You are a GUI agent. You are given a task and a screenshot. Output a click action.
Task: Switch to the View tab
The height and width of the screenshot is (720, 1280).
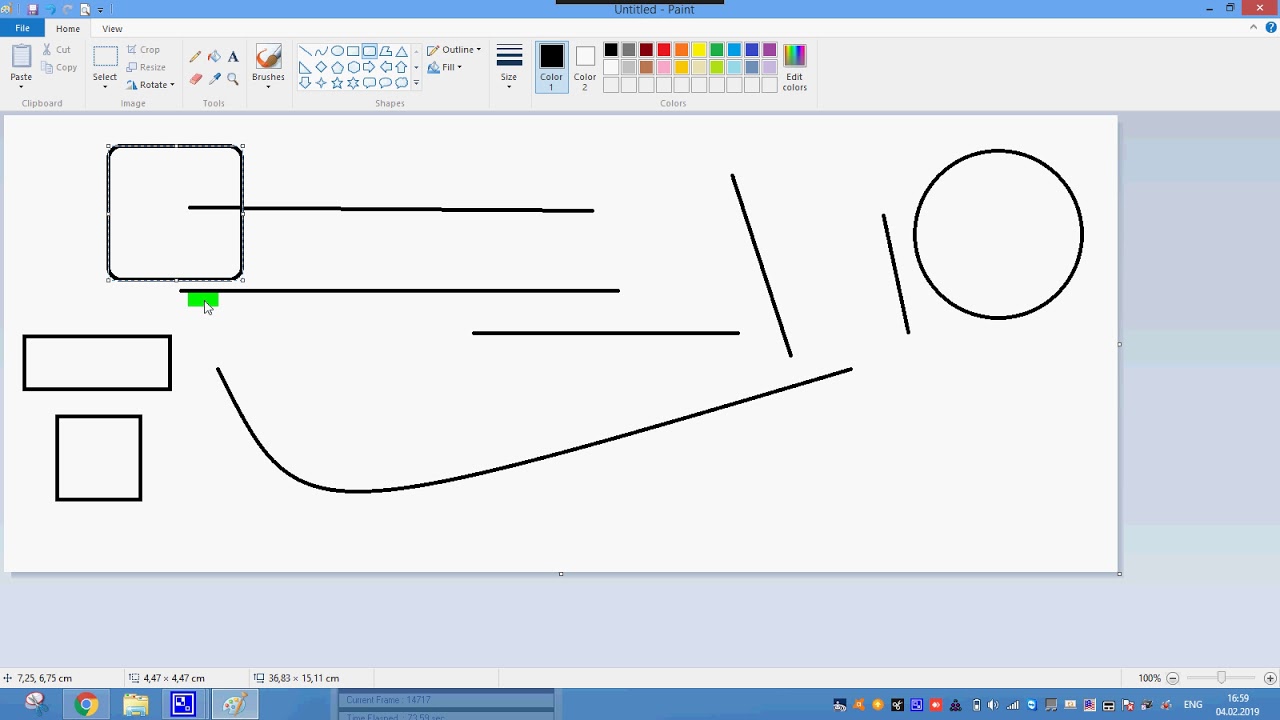pyautogui.click(x=112, y=29)
